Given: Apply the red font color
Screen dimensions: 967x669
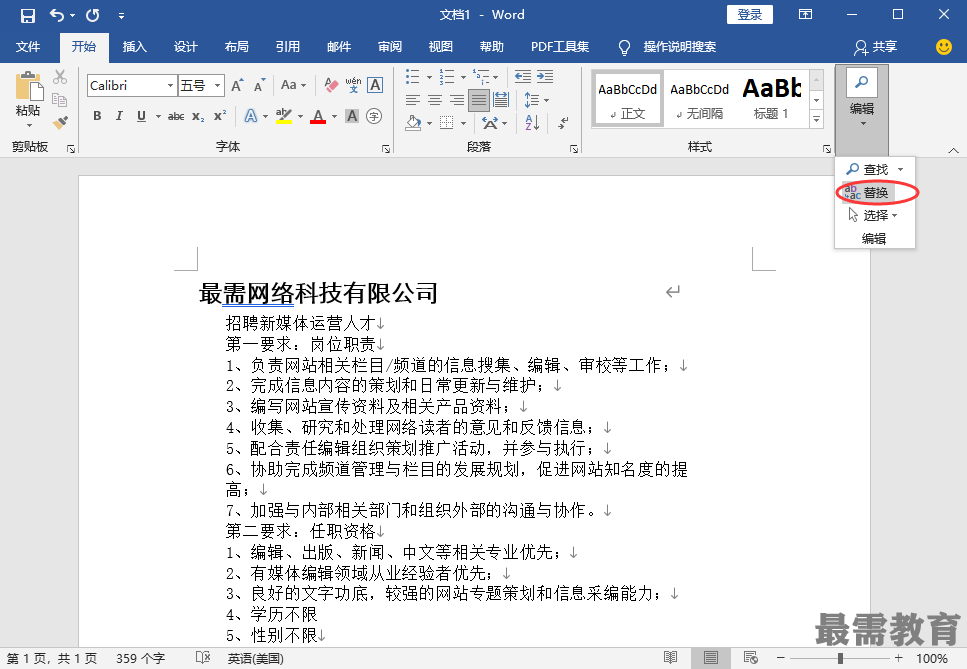Looking at the screenshot, I should (x=318, y=116).
